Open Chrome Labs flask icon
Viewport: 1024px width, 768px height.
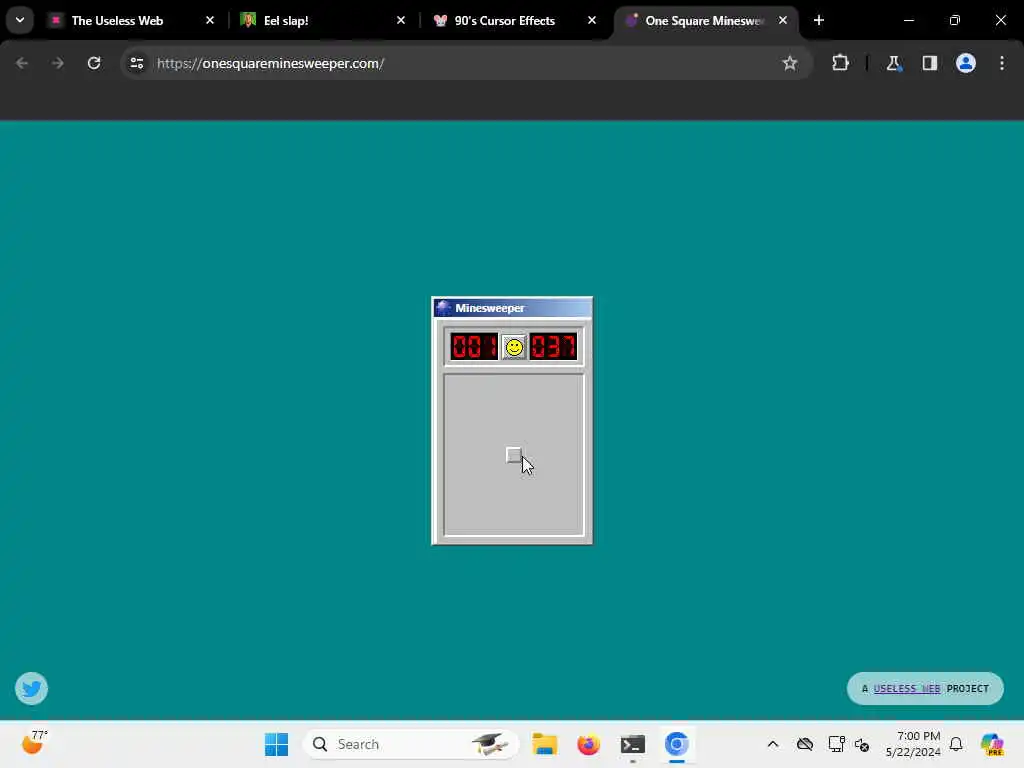(893, 63)
